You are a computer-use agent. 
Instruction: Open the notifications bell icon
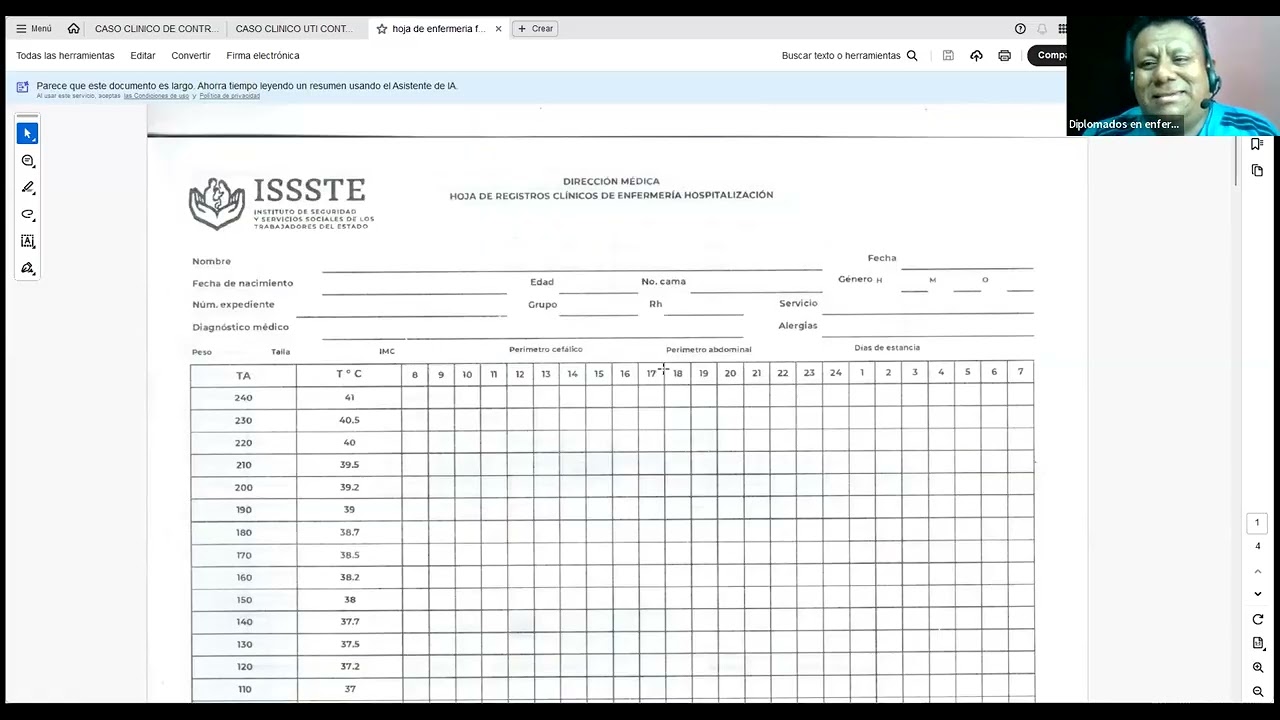point(1042,29)
